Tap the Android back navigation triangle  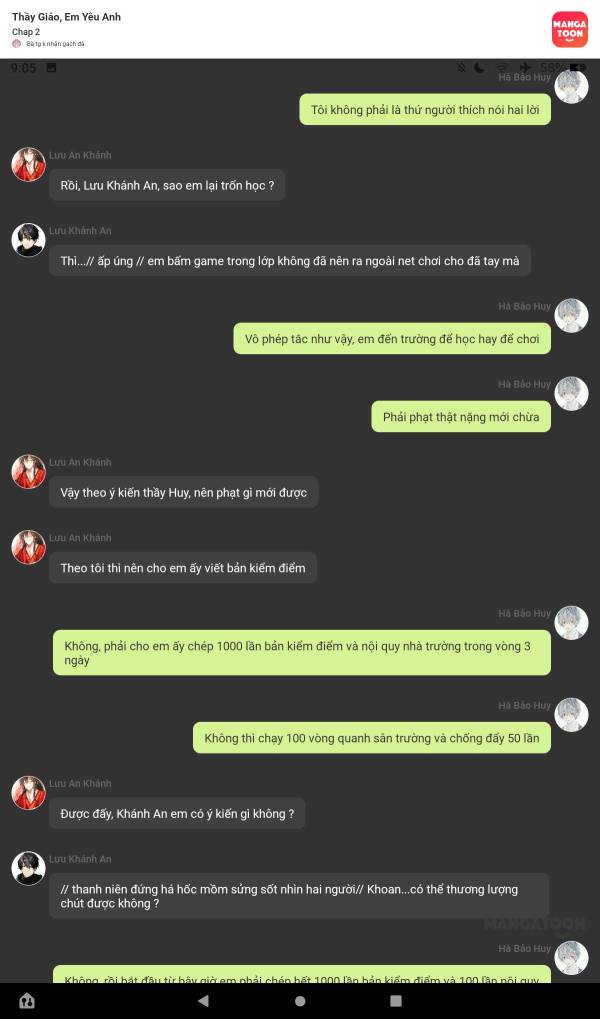[x=203, y=1000]
